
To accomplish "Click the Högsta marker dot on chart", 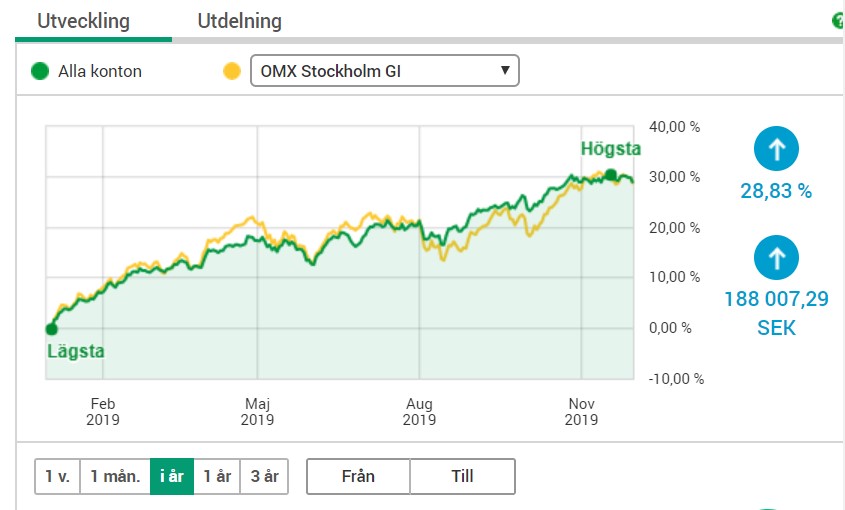I will pos(611,175).
